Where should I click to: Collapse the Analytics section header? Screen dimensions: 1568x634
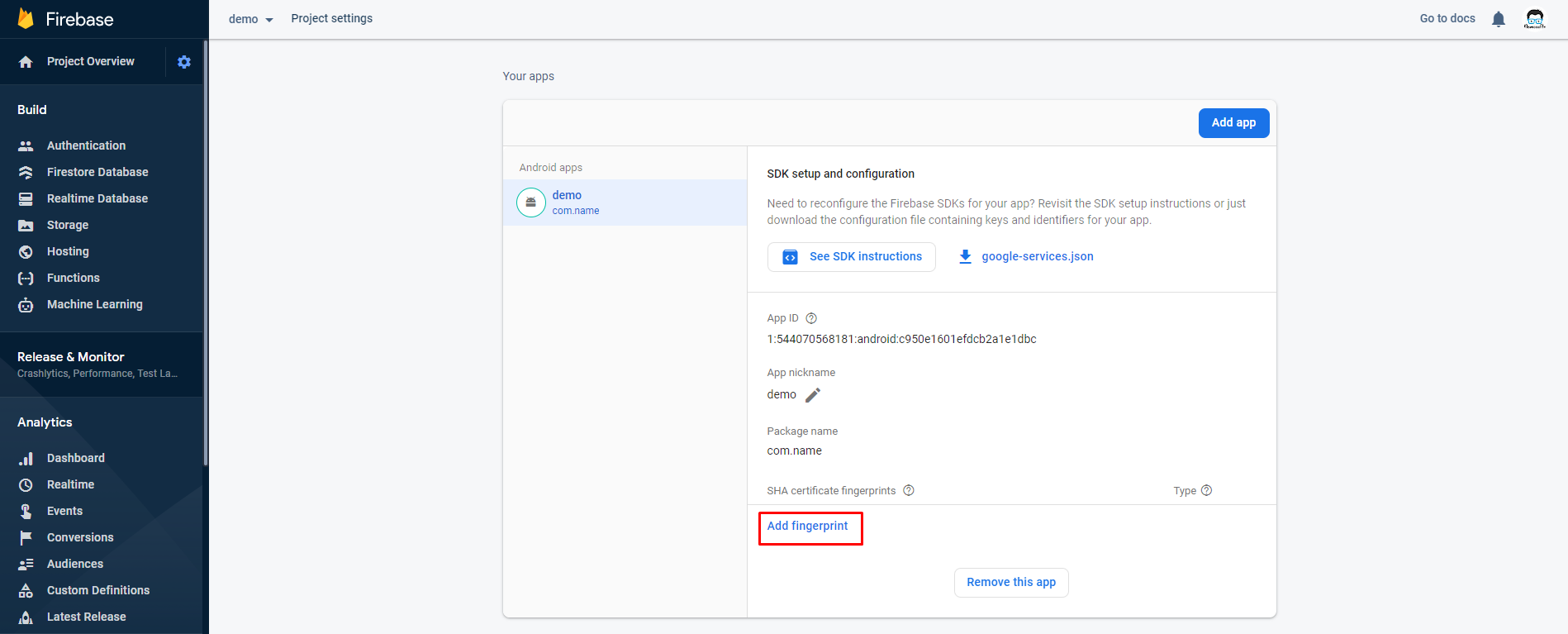pos(45,422)
